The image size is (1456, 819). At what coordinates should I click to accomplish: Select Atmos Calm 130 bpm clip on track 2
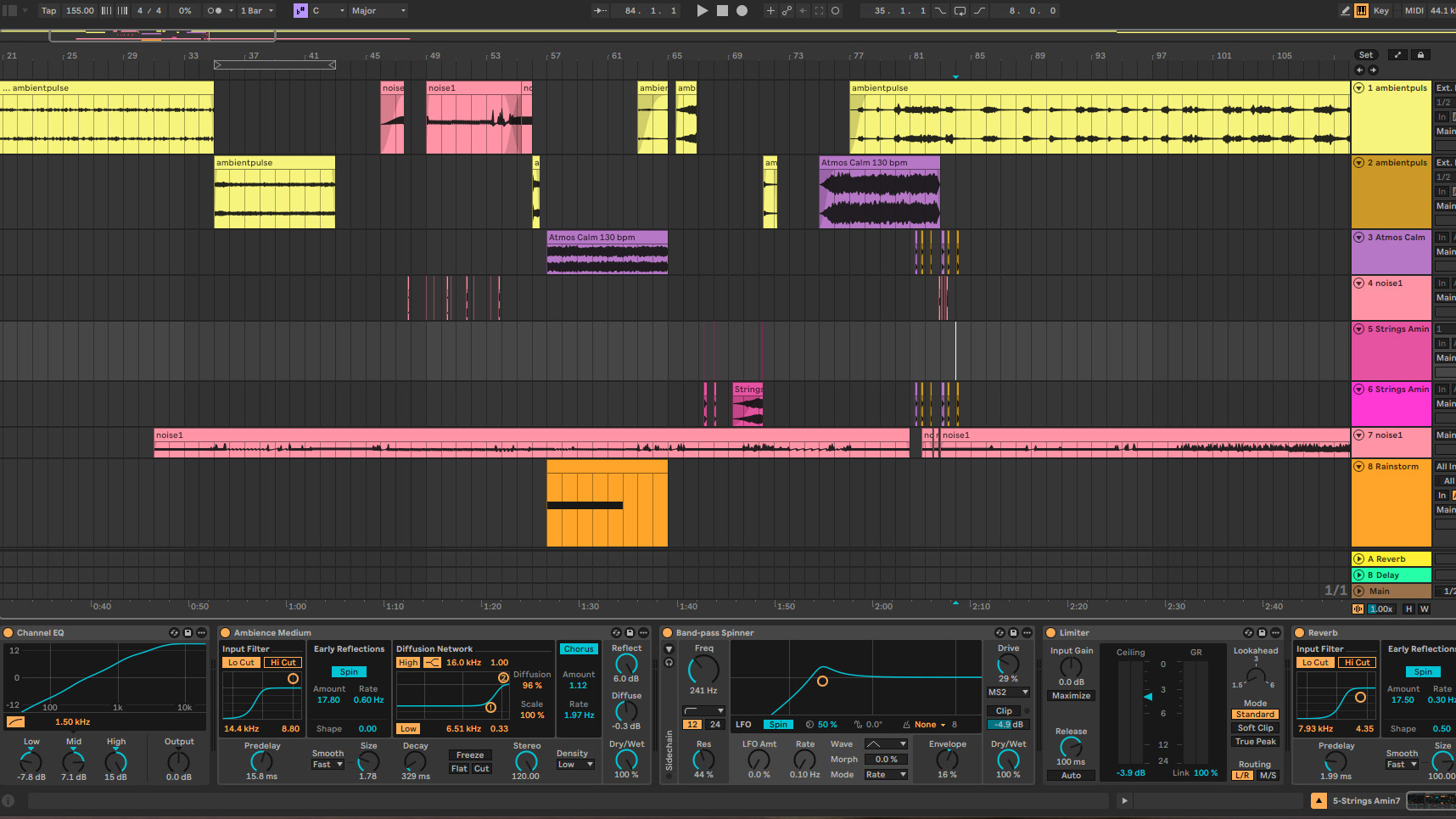[879, 193]
